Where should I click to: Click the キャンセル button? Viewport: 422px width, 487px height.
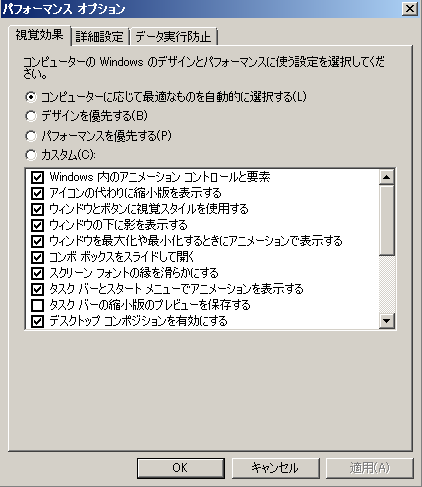[275, 468]
